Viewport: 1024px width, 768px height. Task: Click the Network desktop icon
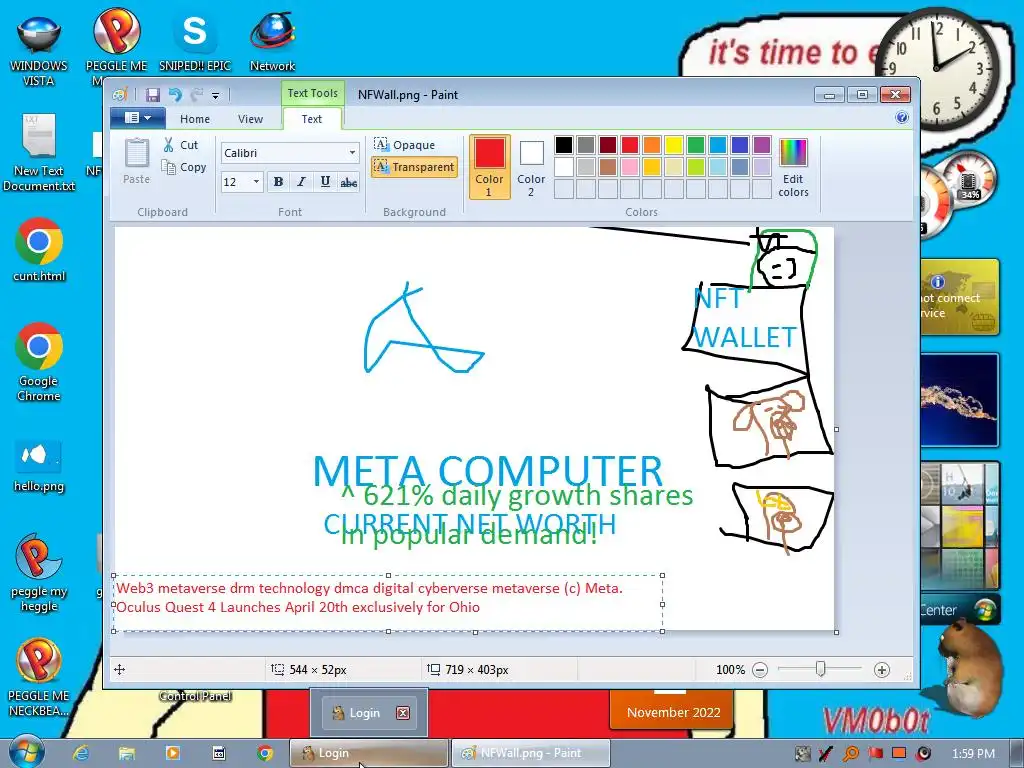pyautogui.click(x=272, y=41)
